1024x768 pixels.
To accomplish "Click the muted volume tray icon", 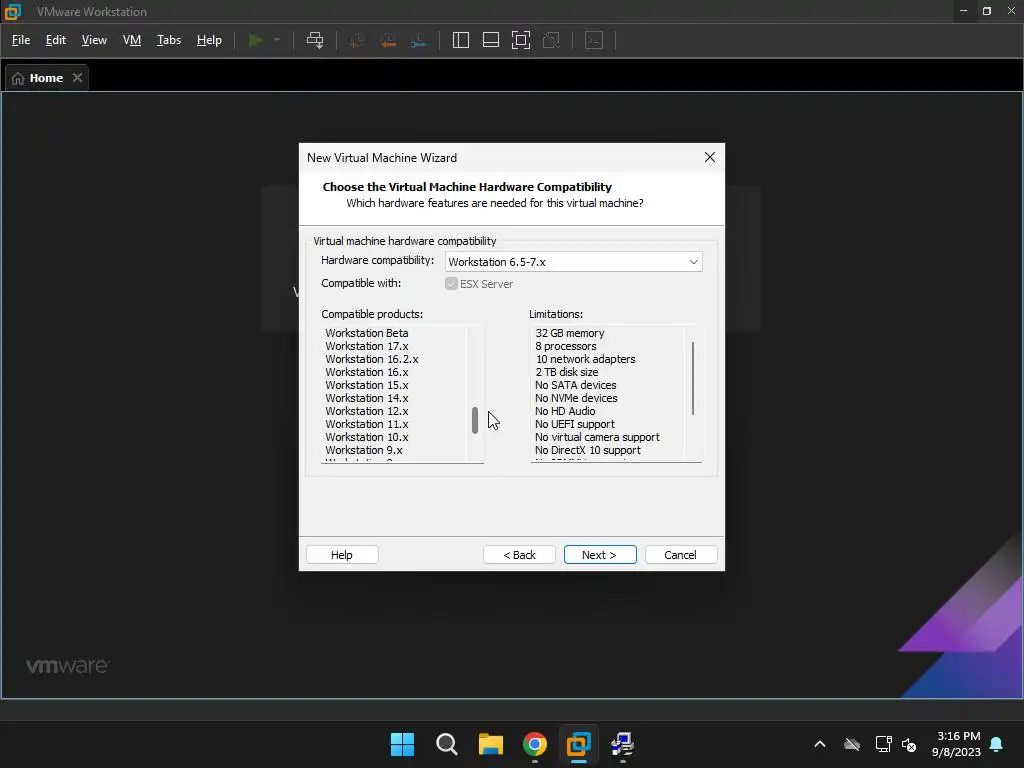I will click(908, 744).
